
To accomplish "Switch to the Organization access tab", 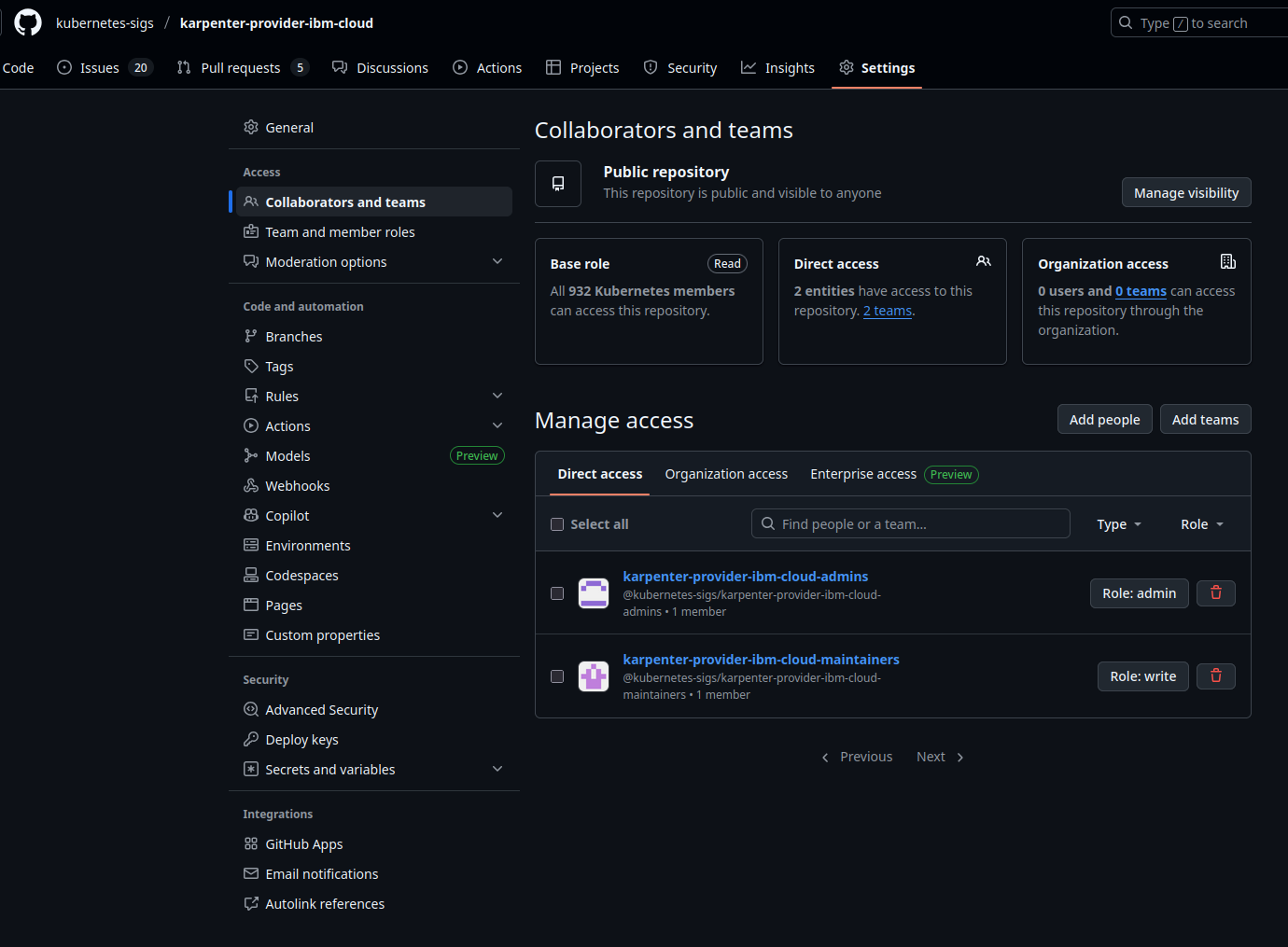I will (726, 474).
